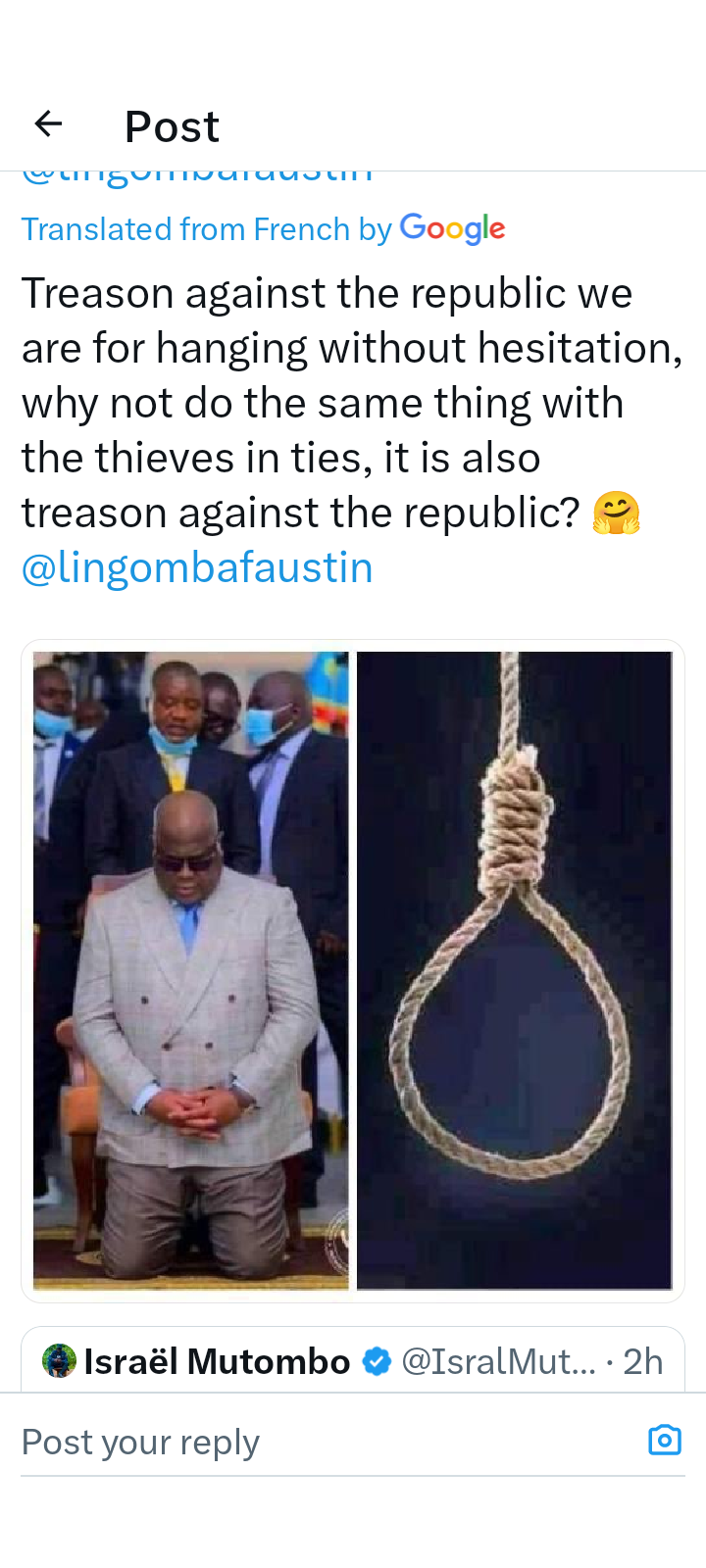
Task: Open the photo of the kneeling man
Action: (190, 970)
